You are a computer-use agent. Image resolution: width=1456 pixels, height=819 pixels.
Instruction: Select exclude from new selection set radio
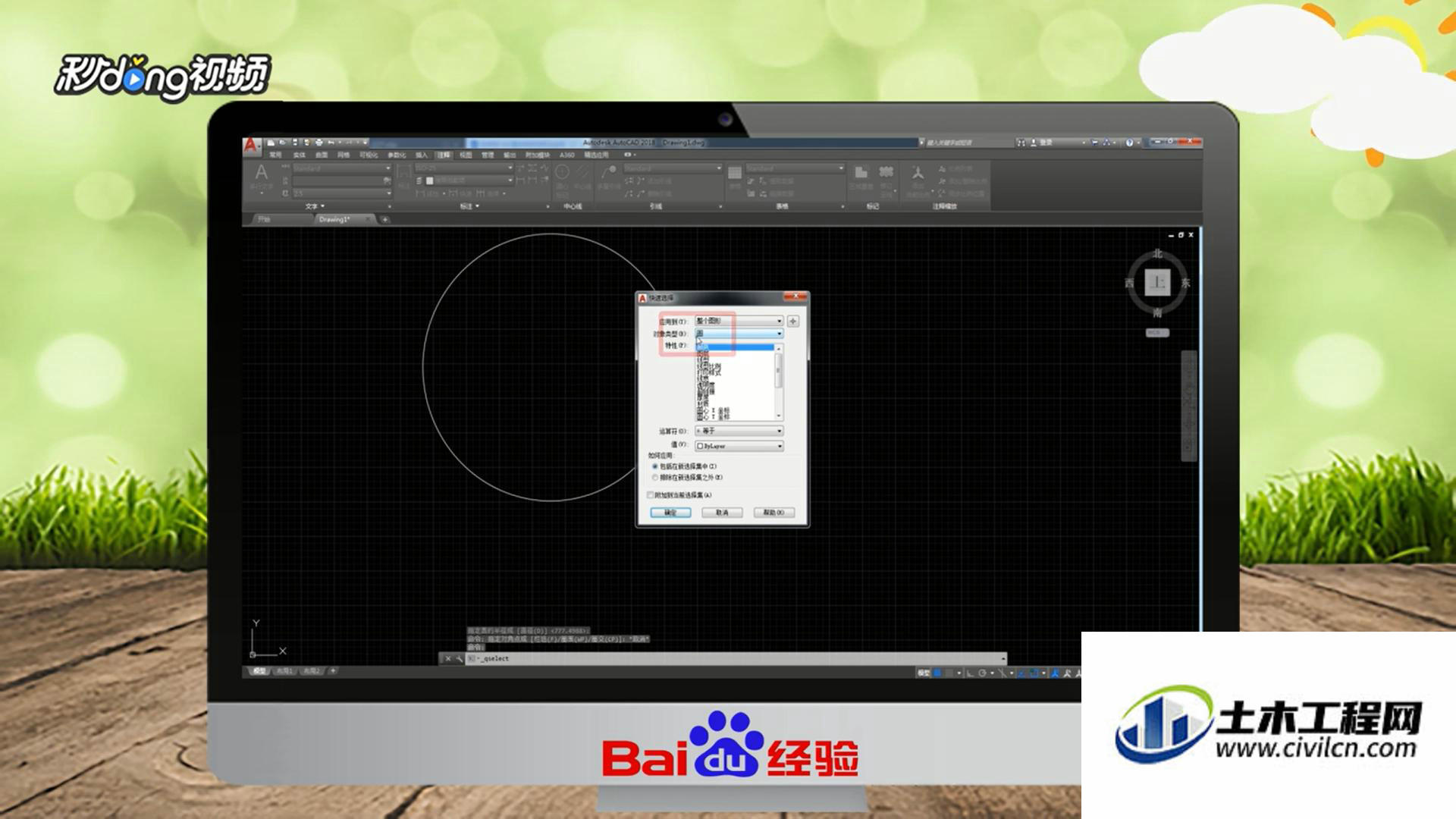pyautogui.click(x=655, y=478)
